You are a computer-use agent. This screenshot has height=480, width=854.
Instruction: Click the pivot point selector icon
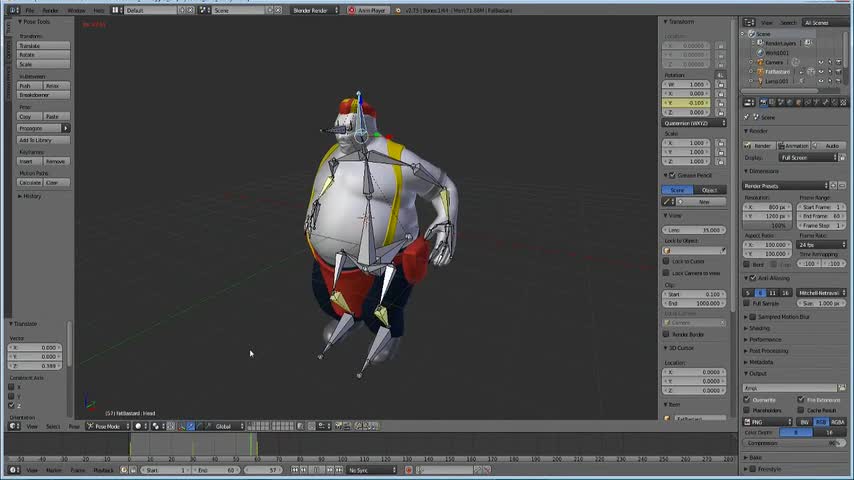(156, 426)
